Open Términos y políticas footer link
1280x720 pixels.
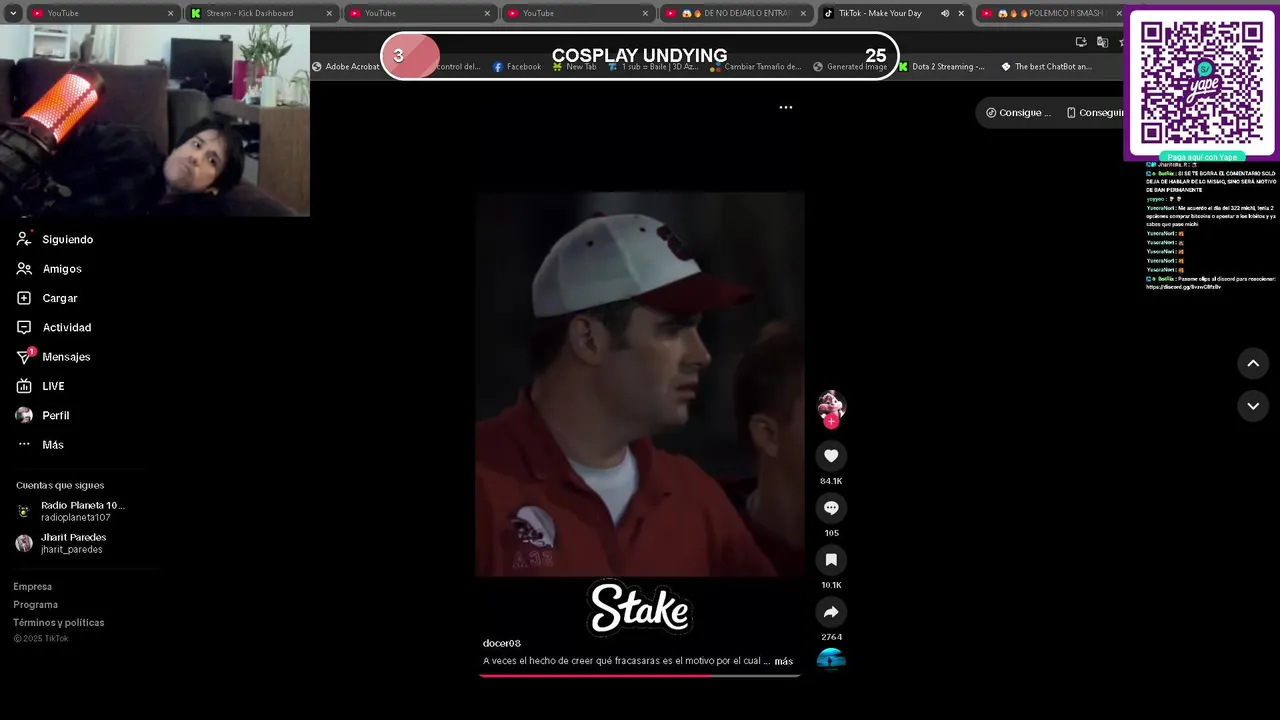click(59, 623)
